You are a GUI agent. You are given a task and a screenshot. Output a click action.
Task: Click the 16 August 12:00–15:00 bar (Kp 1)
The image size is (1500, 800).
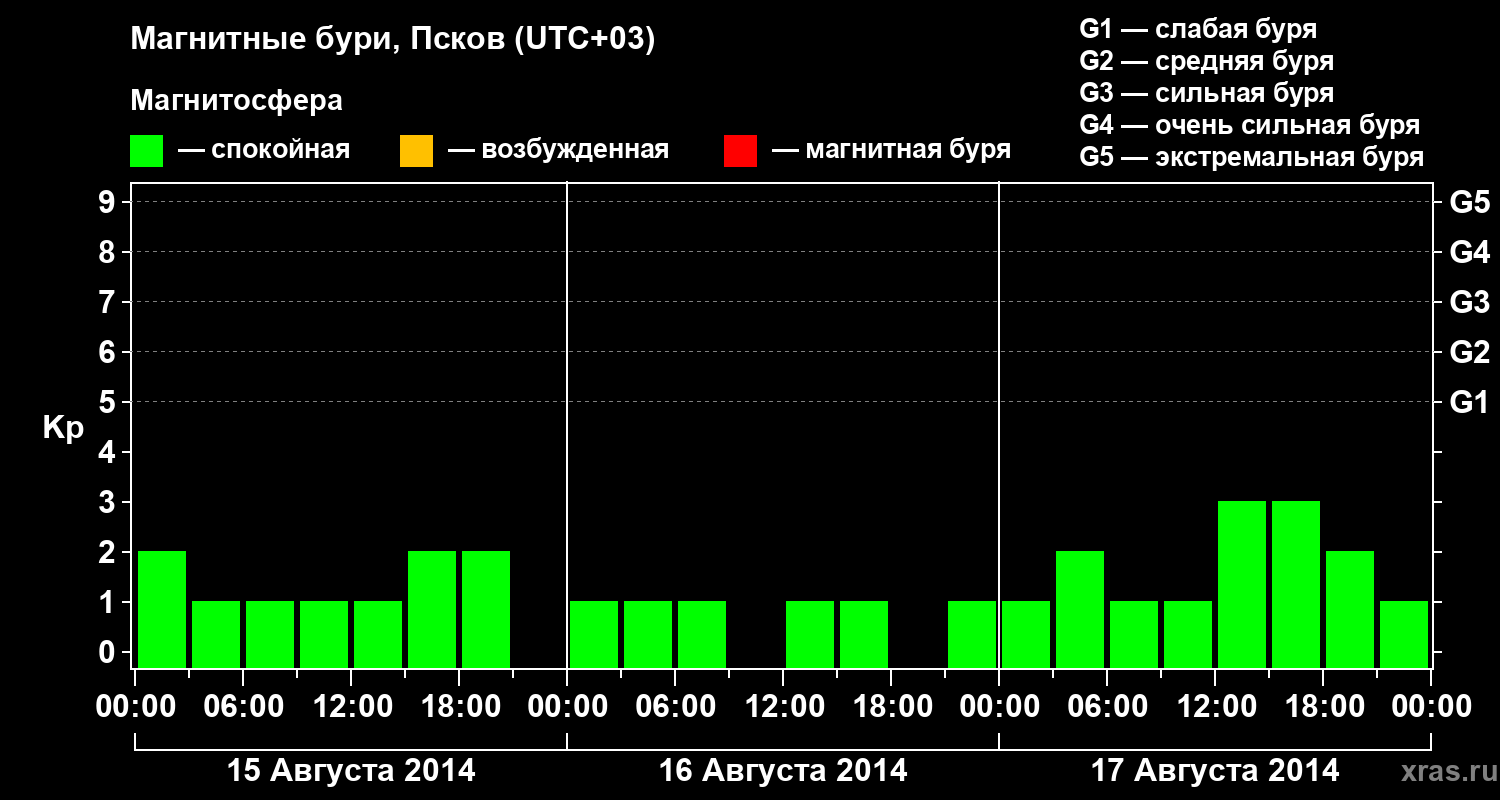click(810, 634)
